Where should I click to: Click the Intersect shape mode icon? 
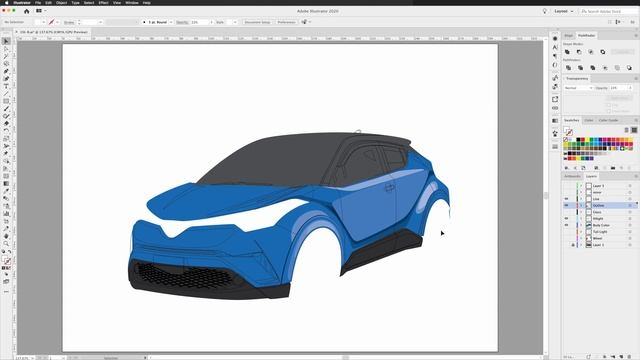591,52
